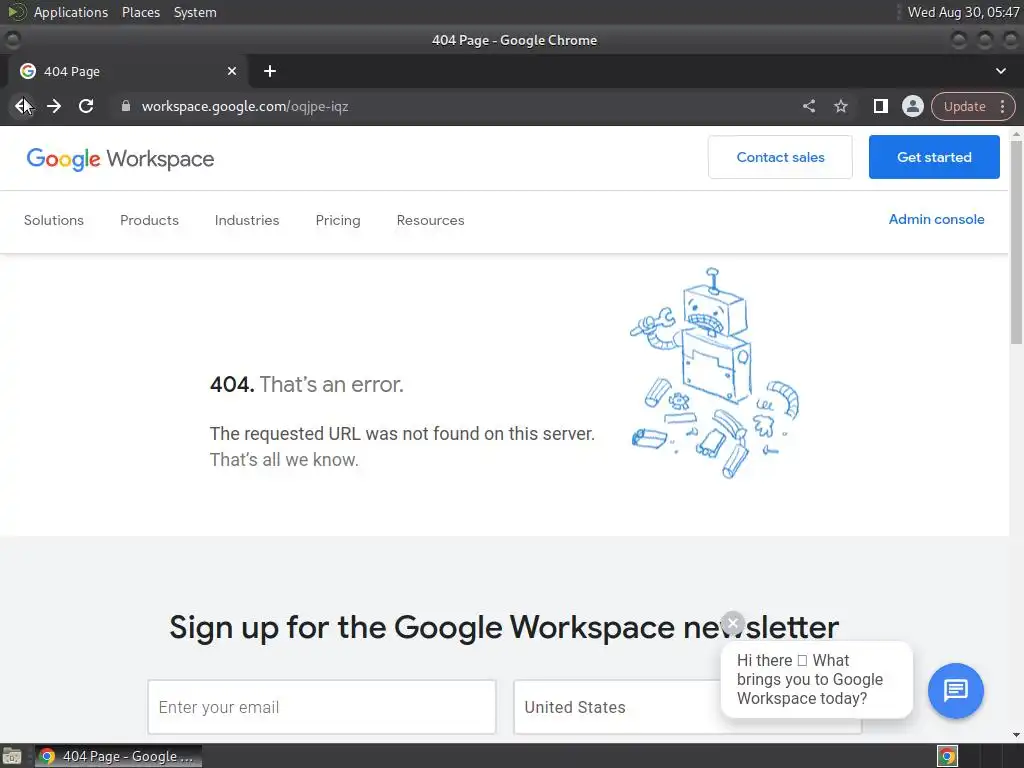
Task: Open the System menu
Action: pyautogui.click(x=195, y=12)
